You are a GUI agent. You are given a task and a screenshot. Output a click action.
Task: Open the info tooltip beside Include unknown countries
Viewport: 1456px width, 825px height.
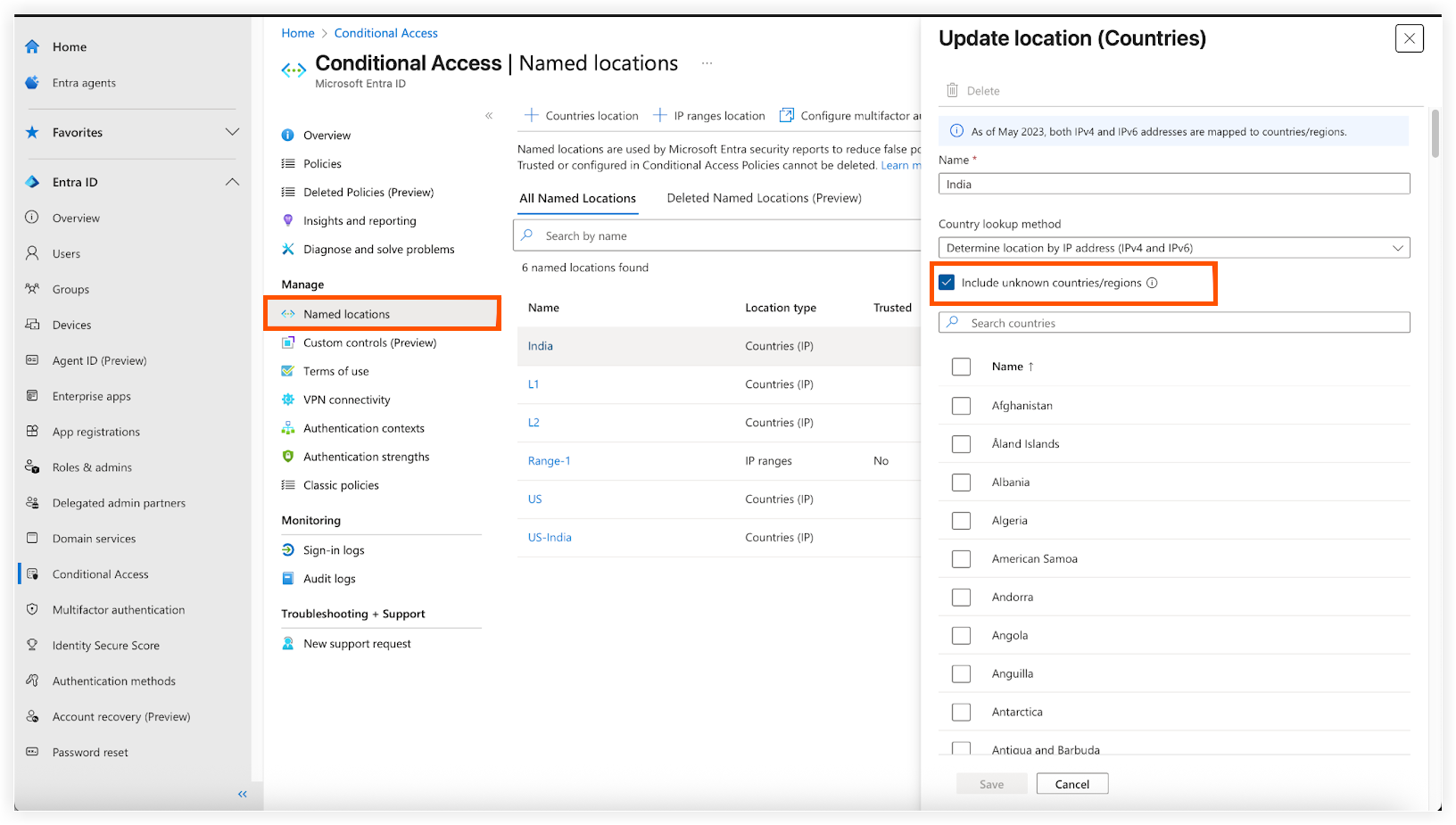pyautogui.click(x=1152, y=282)
